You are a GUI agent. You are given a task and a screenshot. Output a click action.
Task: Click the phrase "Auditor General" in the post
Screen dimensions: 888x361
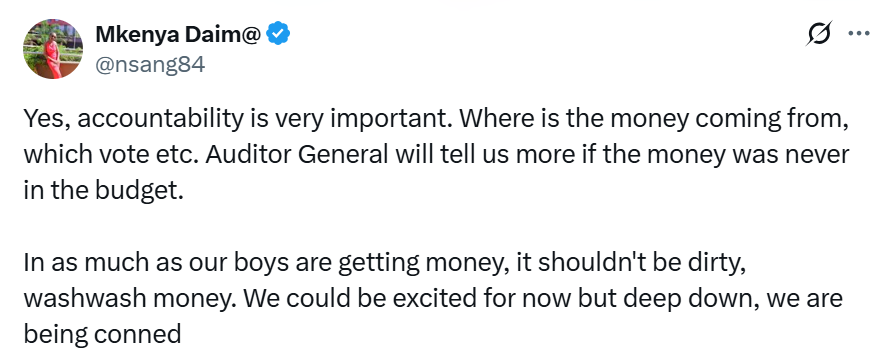coord(295,155)
